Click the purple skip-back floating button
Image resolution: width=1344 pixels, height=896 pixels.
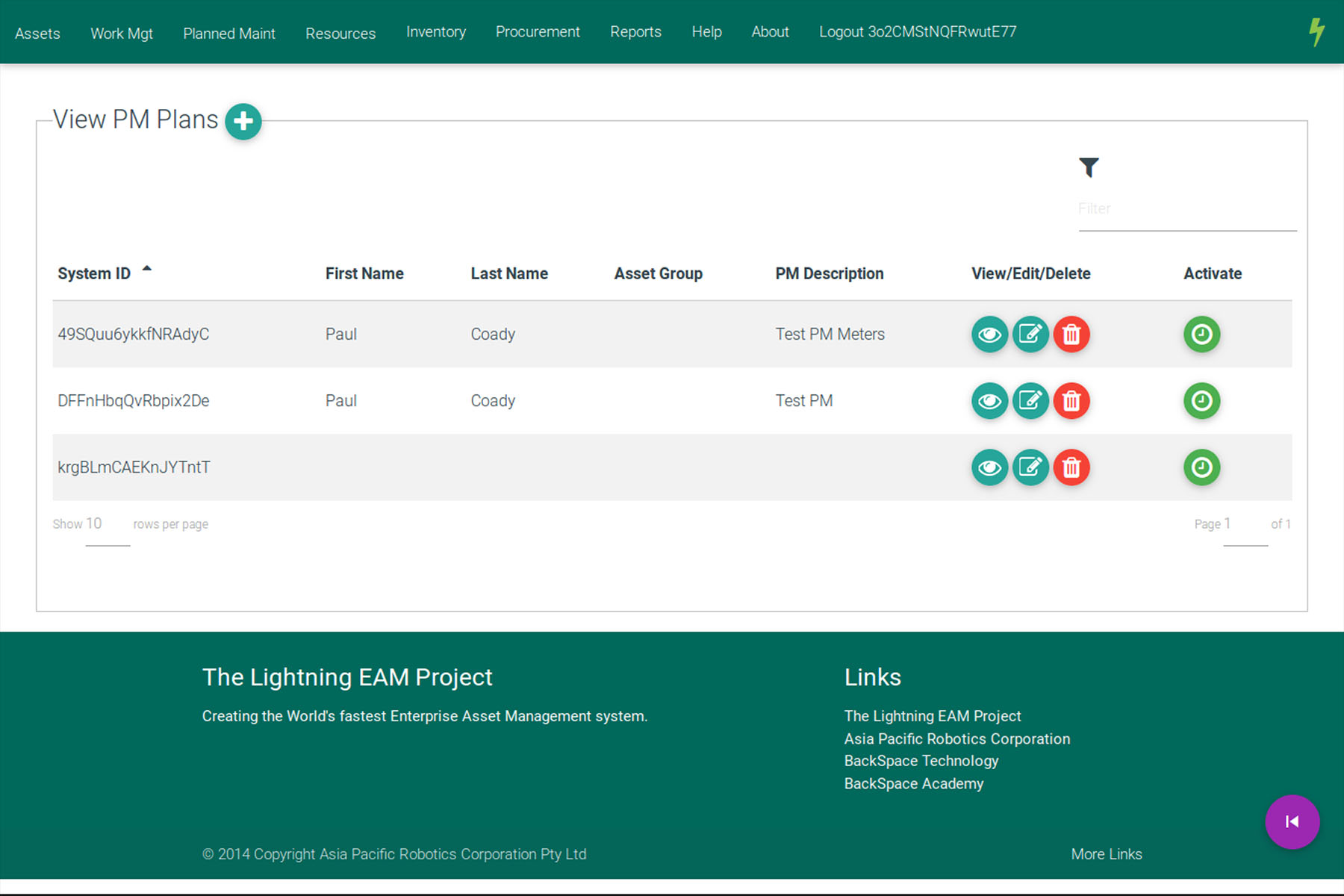tap(1292, 821)
